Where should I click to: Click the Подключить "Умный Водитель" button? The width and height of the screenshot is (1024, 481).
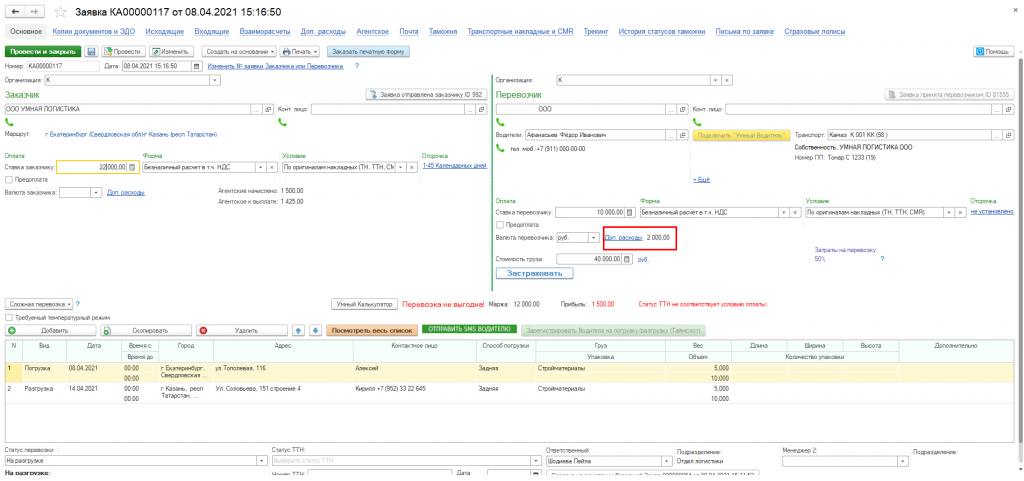click(741, 135)
